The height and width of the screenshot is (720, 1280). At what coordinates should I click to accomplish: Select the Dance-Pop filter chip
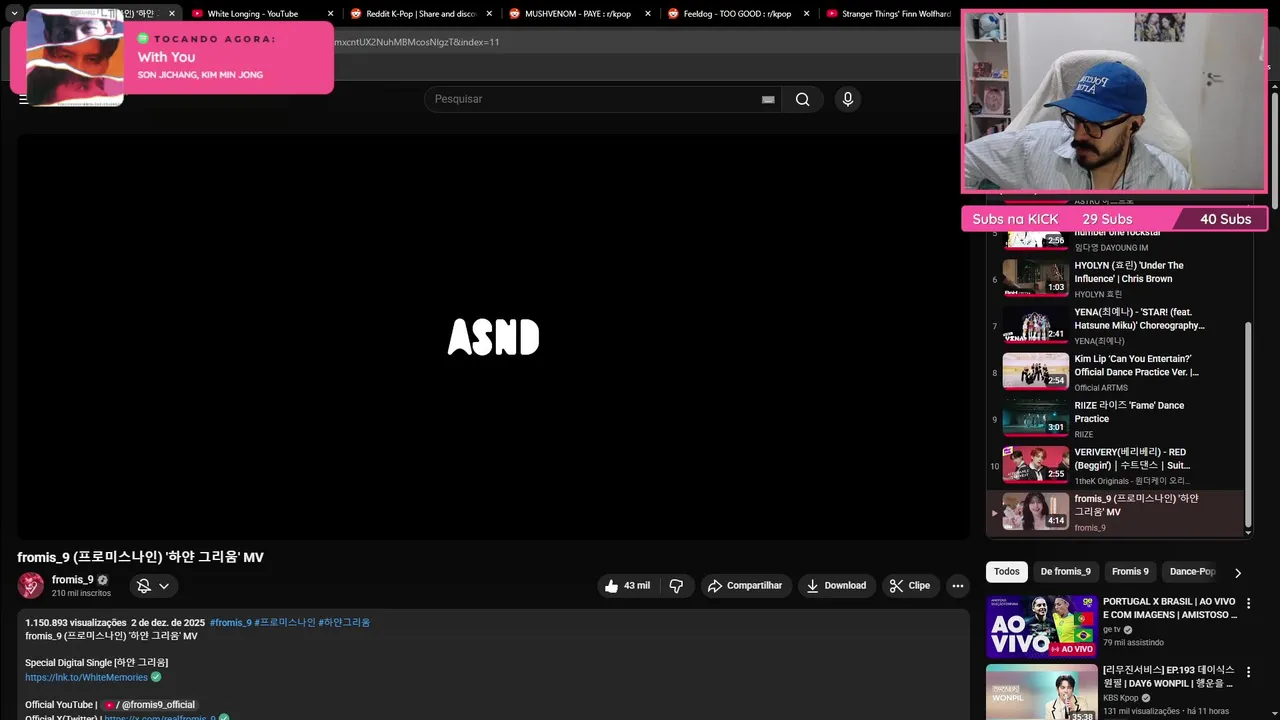point(1192,572)
